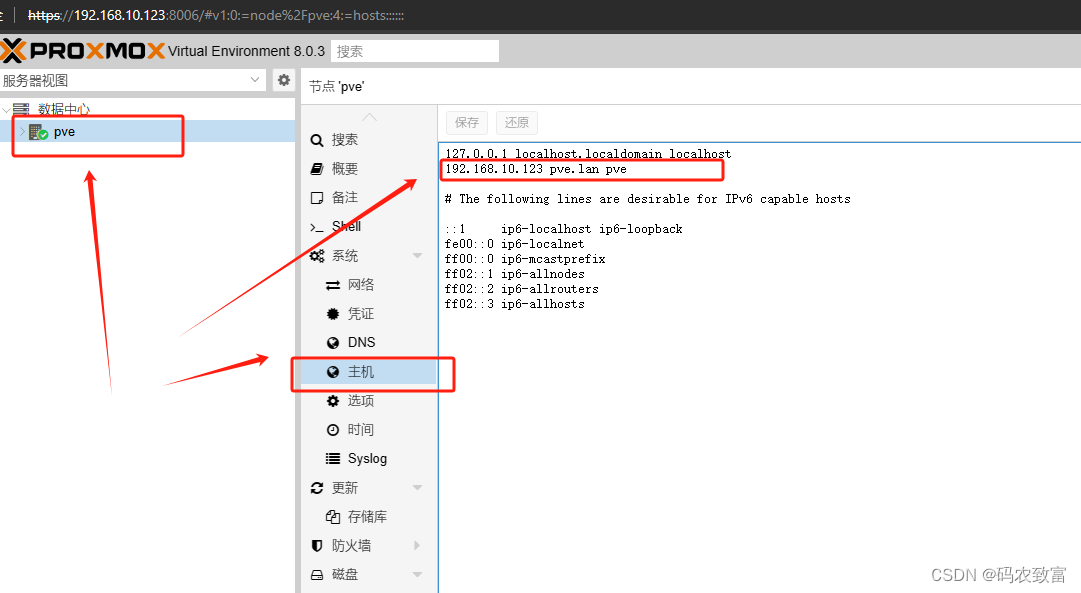Open the 存储库 repositories page

point(369,516)
